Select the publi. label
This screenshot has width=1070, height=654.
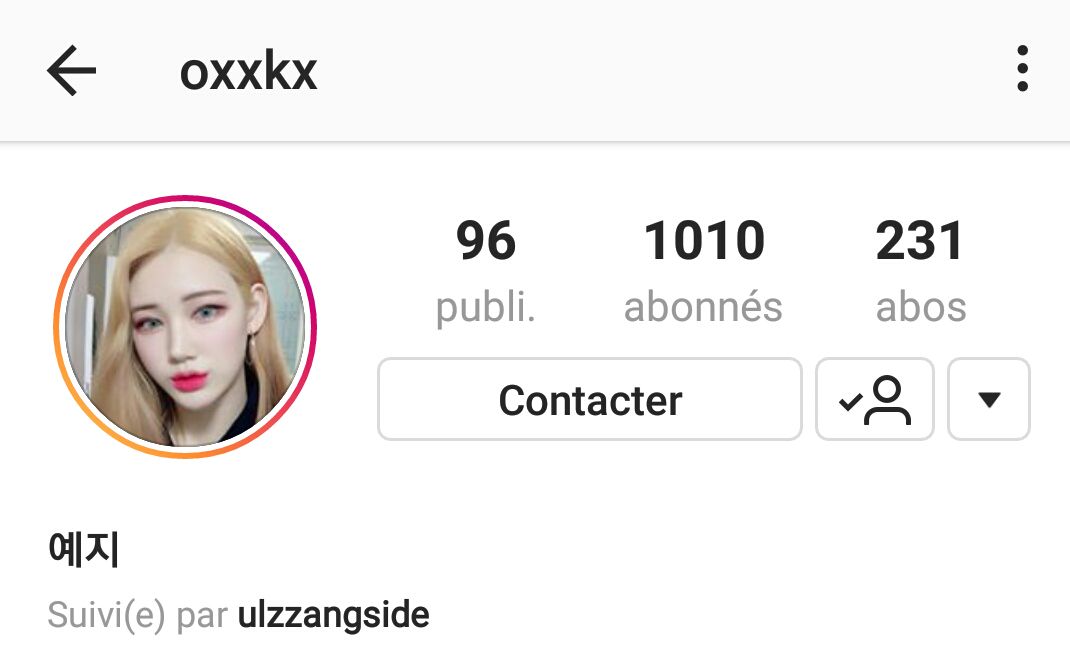485,307
